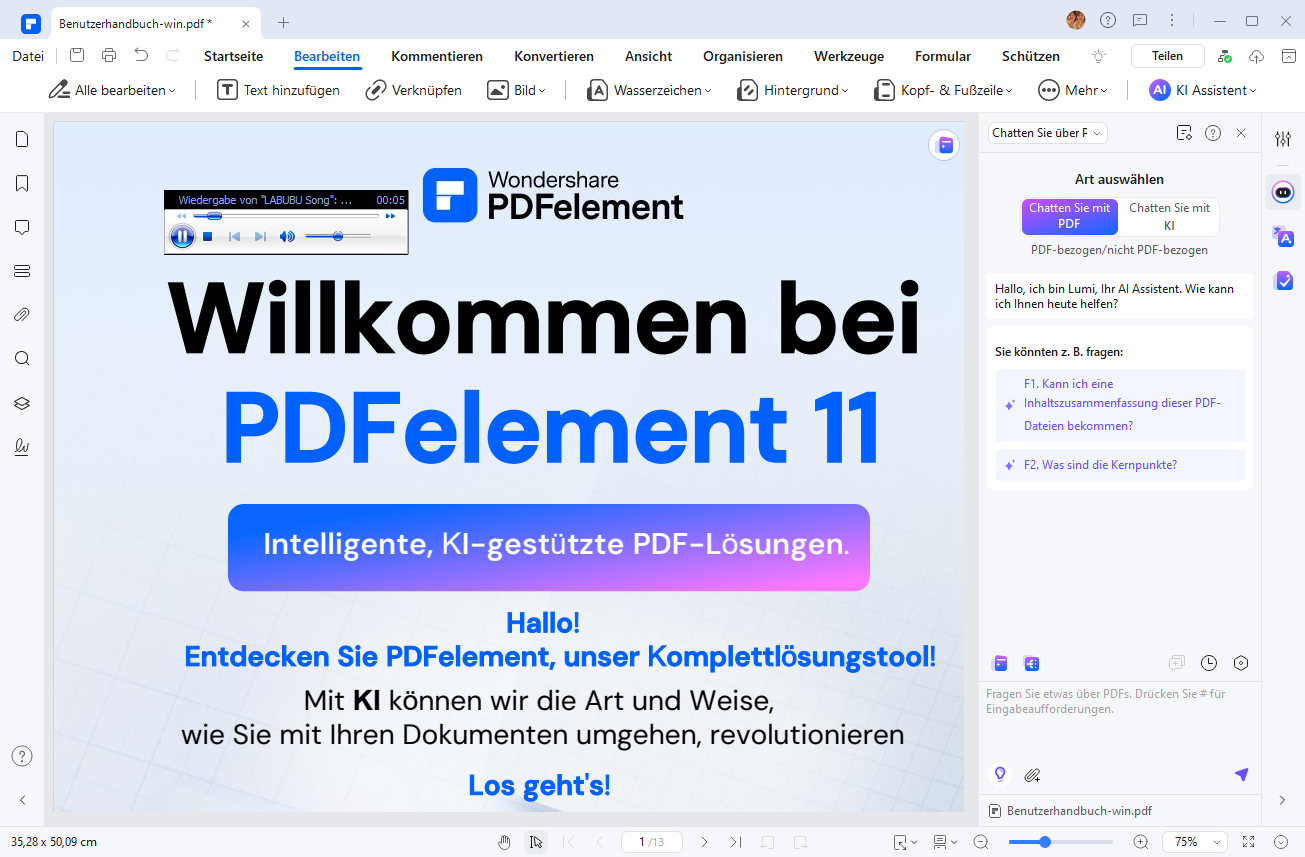The image size is (1305, 857).
Task: Open the search magnifier in left sidebar
Action: (22, 359)
